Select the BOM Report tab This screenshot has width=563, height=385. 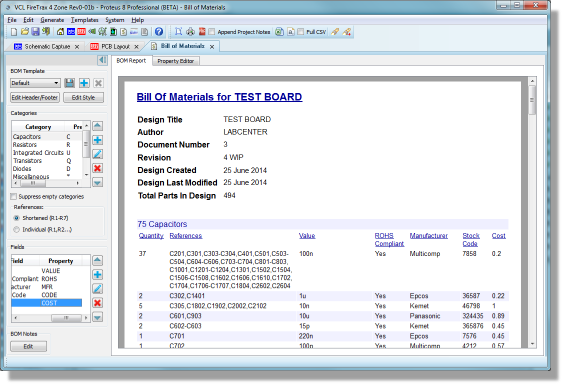[131, 61]
